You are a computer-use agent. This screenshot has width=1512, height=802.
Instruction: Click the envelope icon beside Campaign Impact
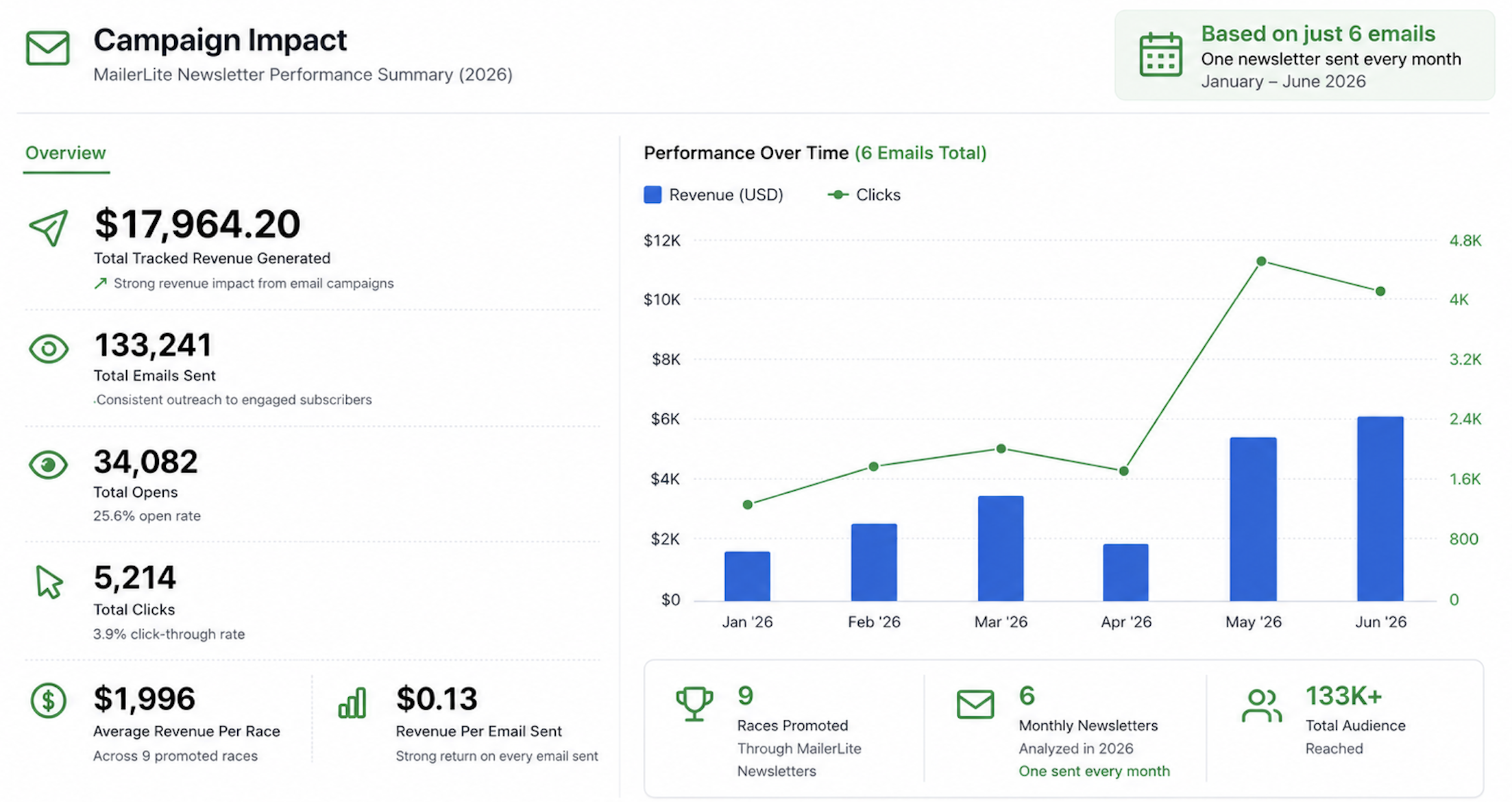[x=48, y=48]
